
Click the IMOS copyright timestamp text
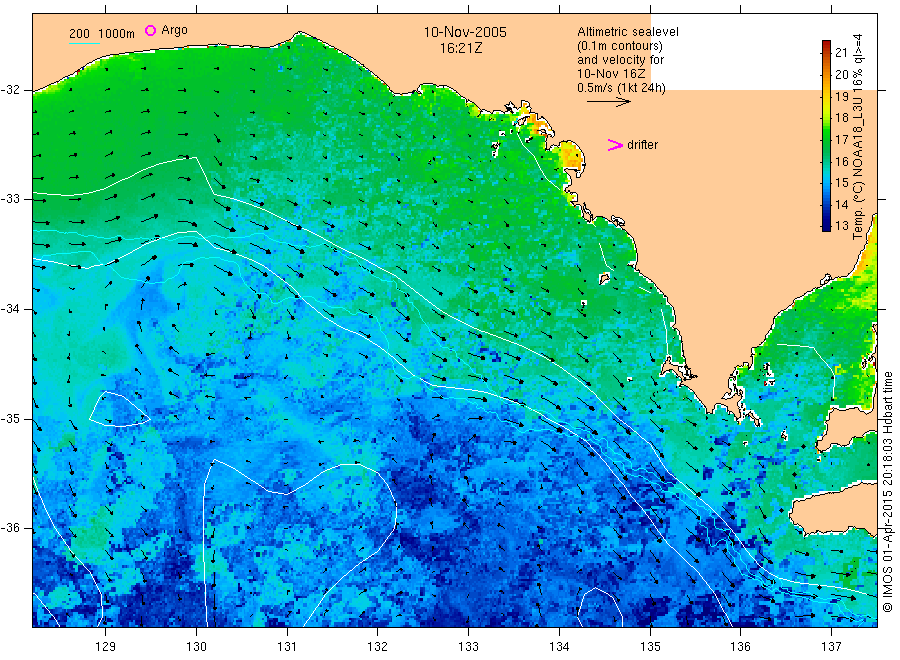coord(888,492)
